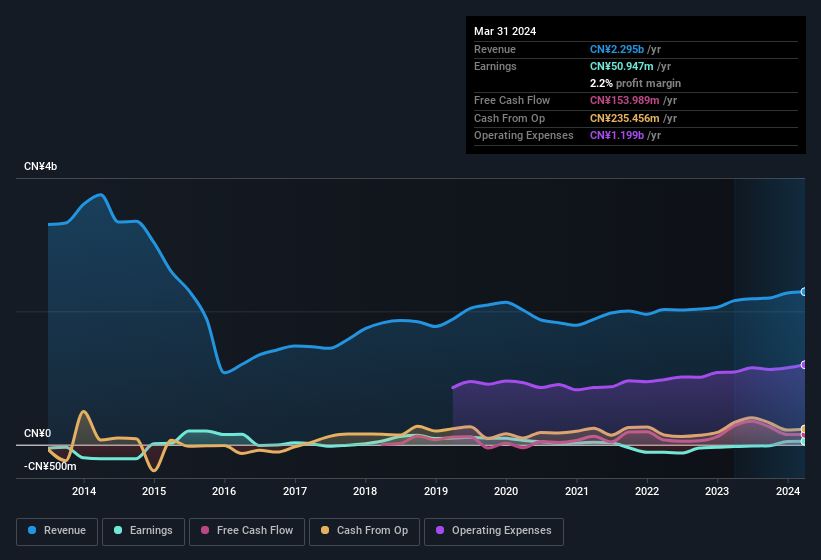Toggle the Free Cash Flow legend button
The image size is (821, 560).
(x=247, y=531)
